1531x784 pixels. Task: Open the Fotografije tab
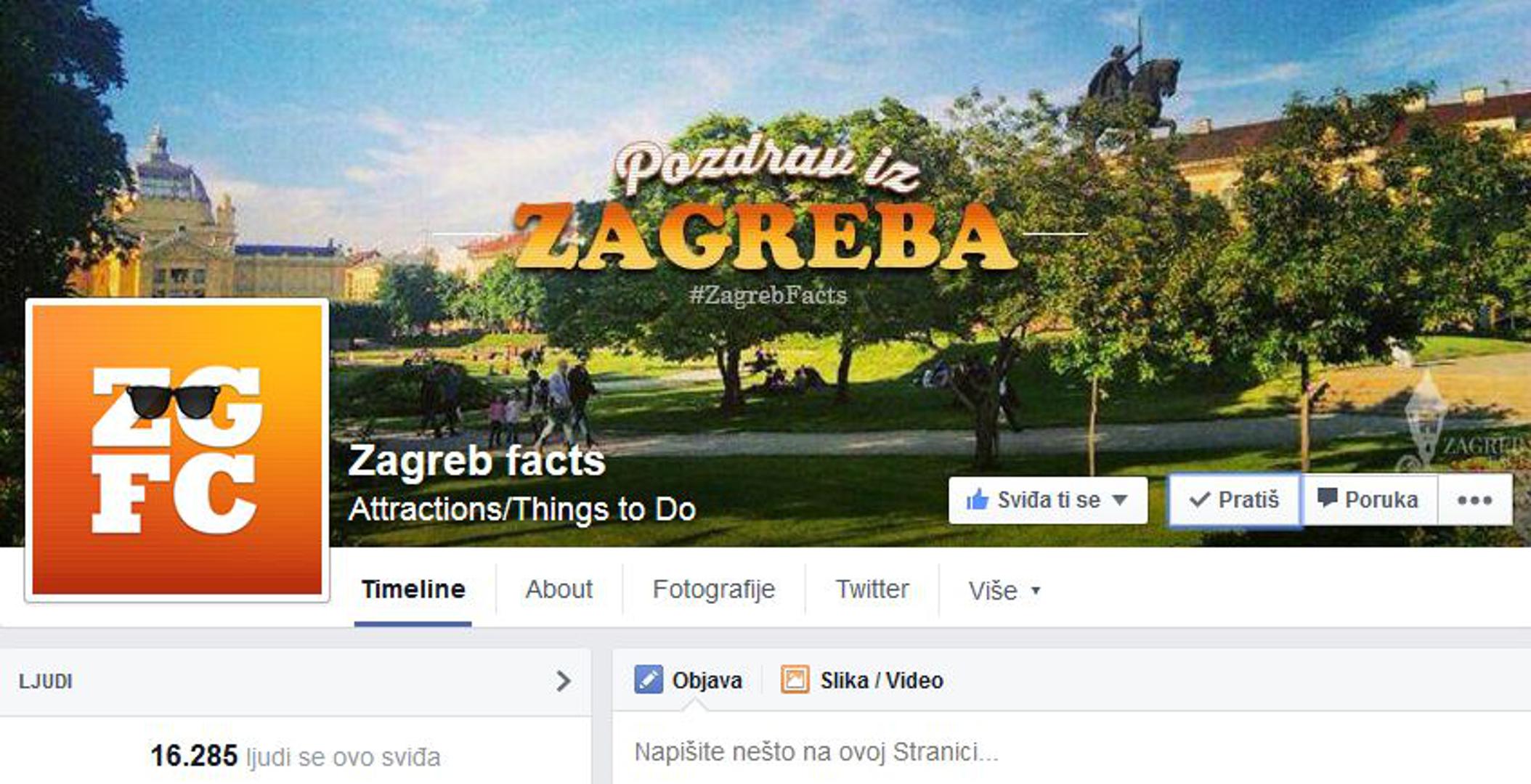point(713,589)
